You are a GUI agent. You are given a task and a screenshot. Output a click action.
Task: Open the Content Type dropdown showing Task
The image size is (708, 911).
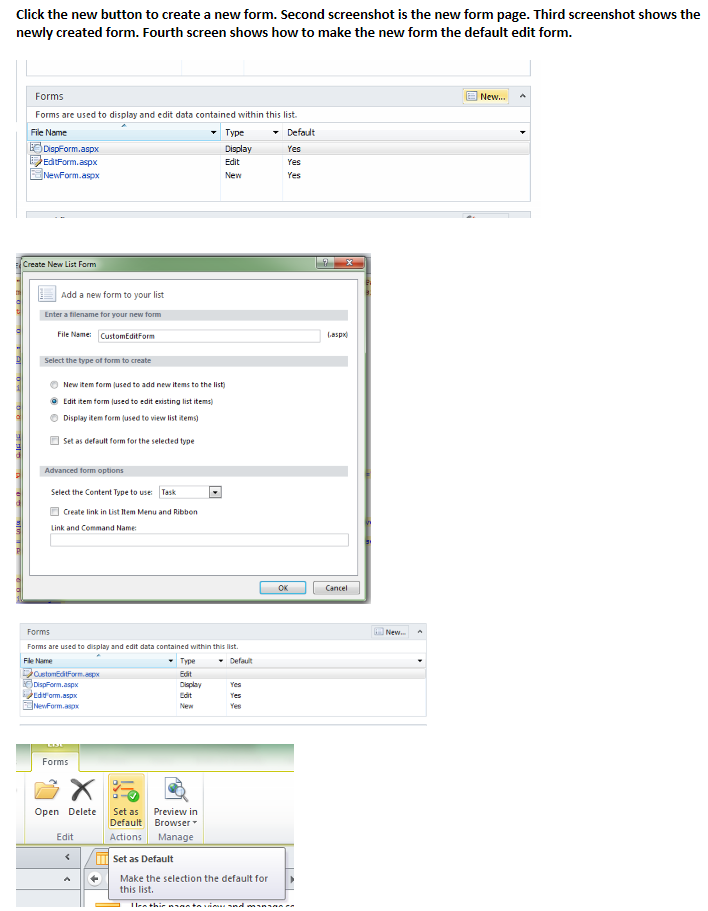215,492
